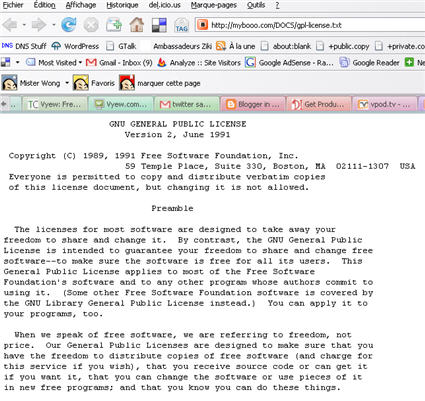Open the DNS Stuff bookmark
The width and height of the screenshot is (425, 401).
tap(24, 46)
